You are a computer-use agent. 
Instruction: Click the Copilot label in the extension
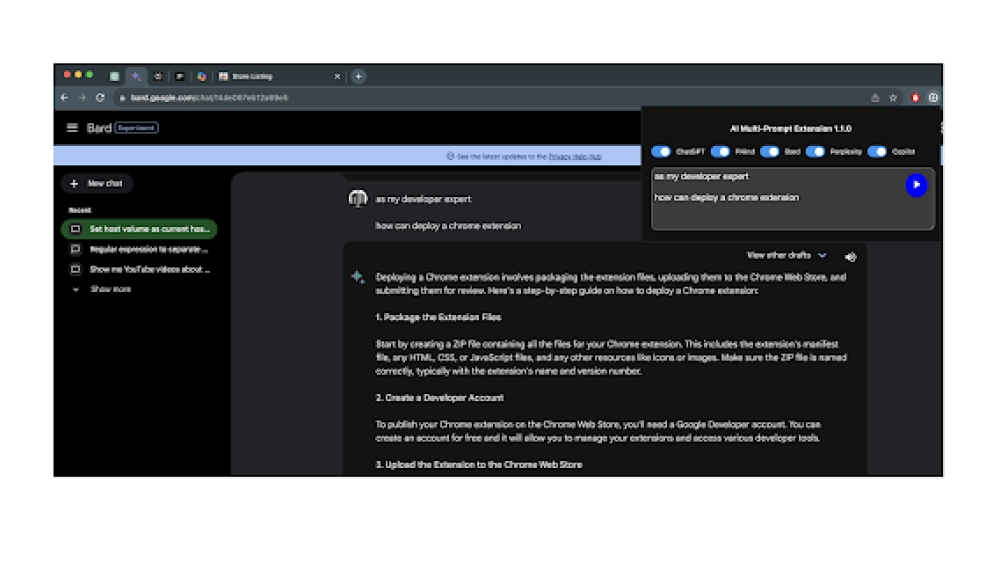click(903, 152)
